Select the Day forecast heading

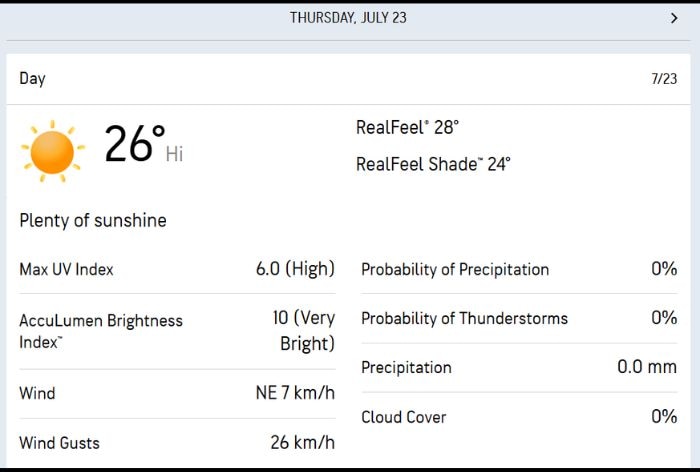pos(33,79)
